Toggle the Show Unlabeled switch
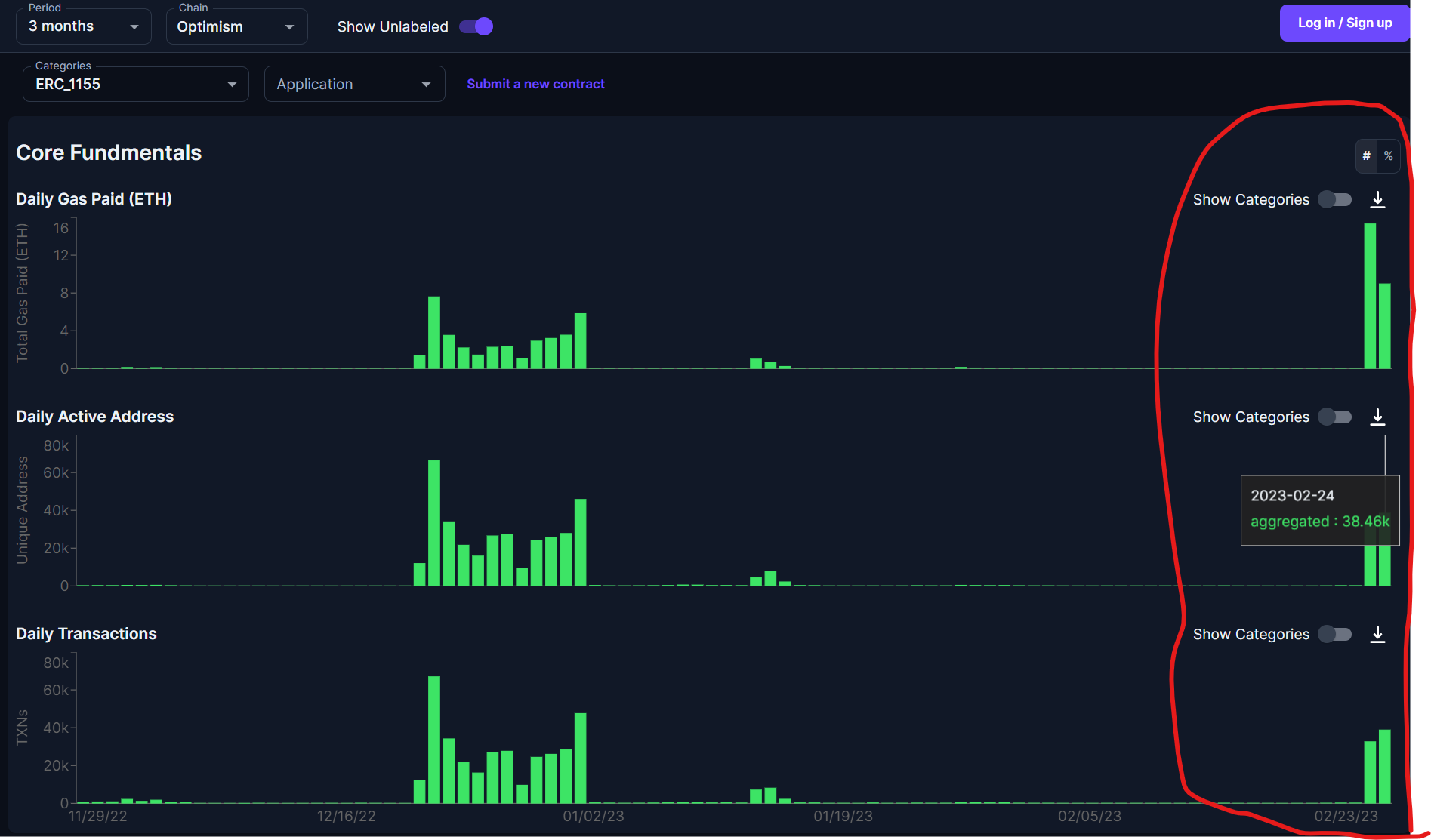 tap(476, 26)
